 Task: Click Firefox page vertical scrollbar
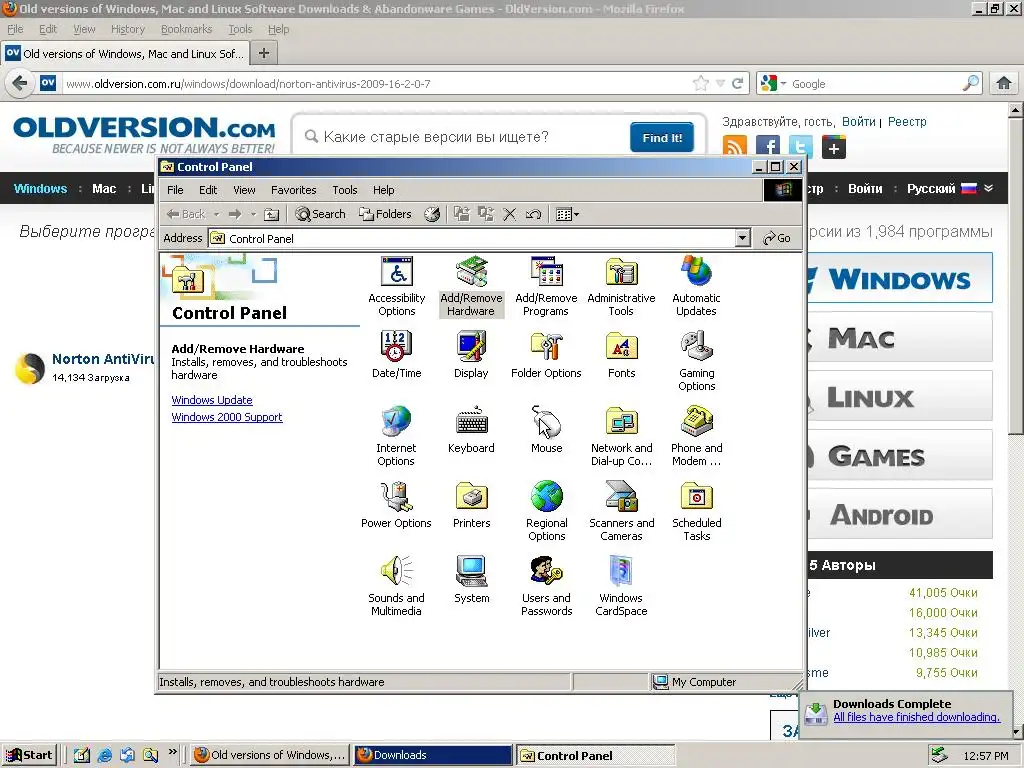pyautogui.click(x=1016, y=276)
